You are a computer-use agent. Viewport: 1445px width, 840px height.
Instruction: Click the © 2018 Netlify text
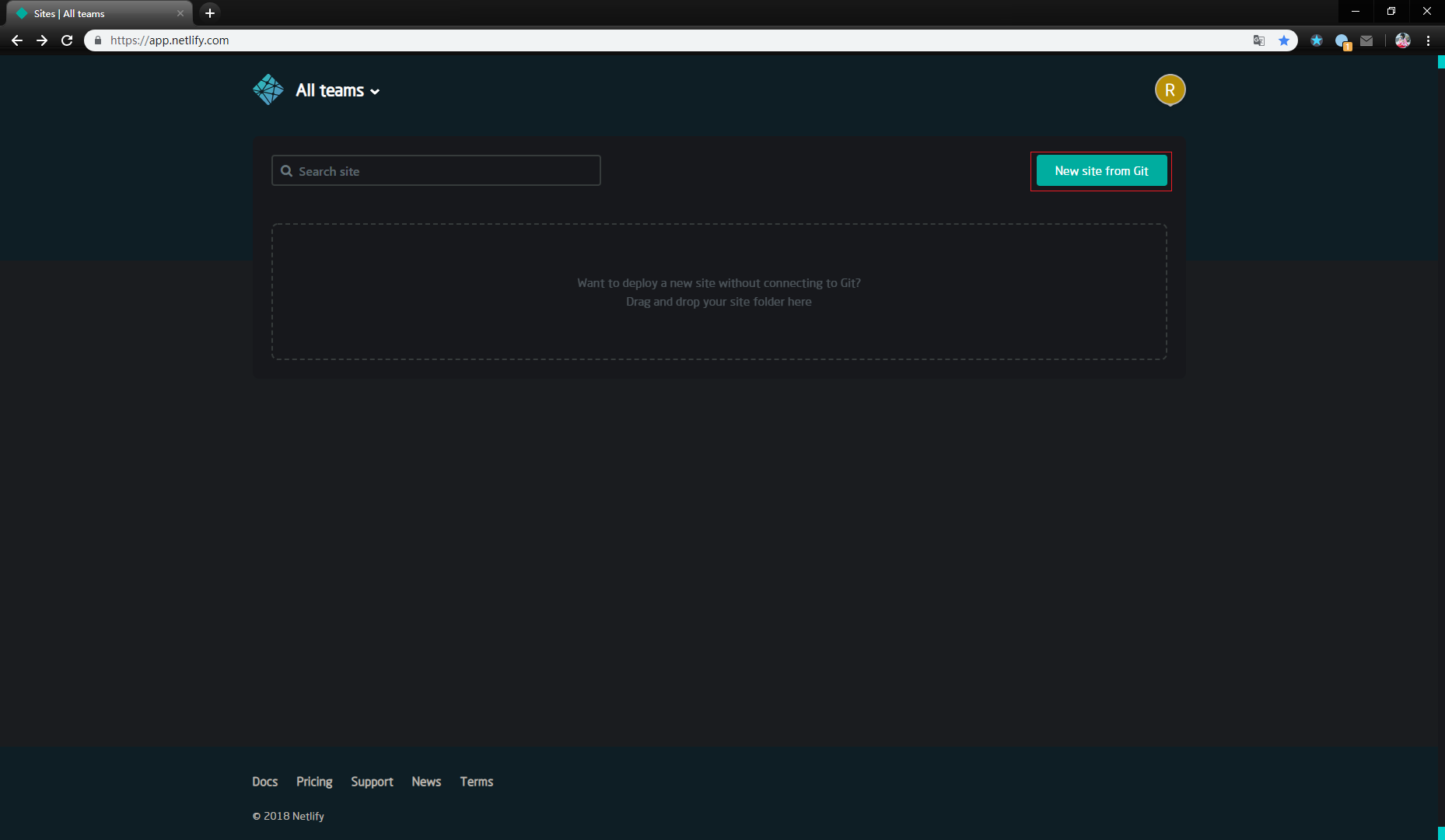coord(288,816)
